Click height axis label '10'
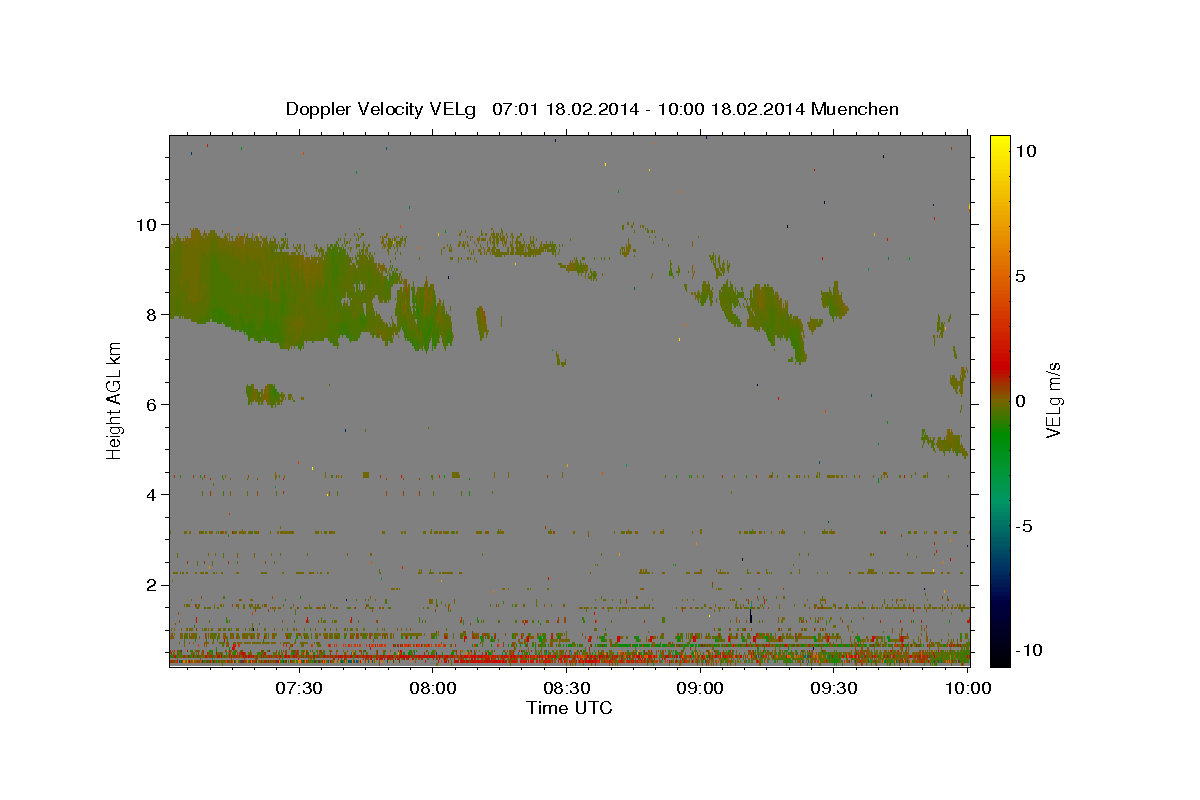The width and height of the screenshot is (1200, 800). 148,224
